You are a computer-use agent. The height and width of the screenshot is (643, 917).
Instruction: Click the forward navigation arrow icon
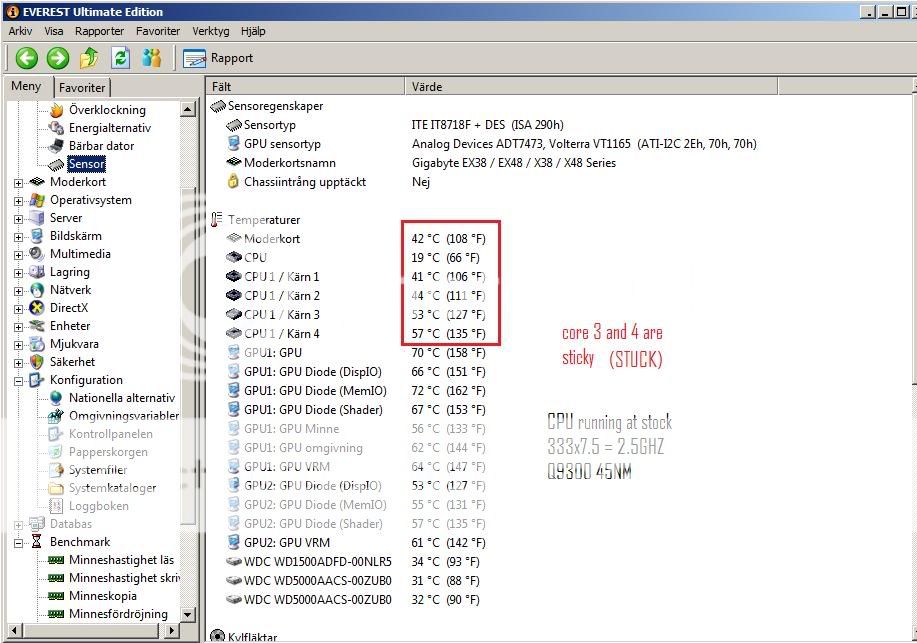click(57, 58)
